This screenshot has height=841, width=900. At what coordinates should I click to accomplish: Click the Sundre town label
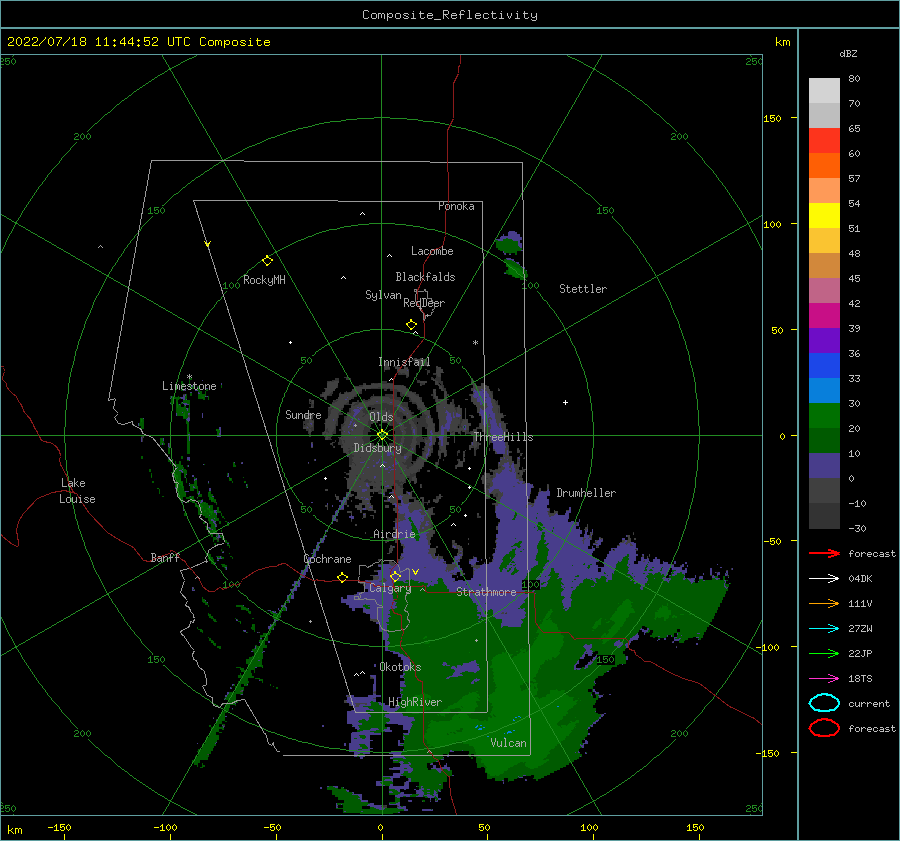pyautogui.click(x=303, y=414)
